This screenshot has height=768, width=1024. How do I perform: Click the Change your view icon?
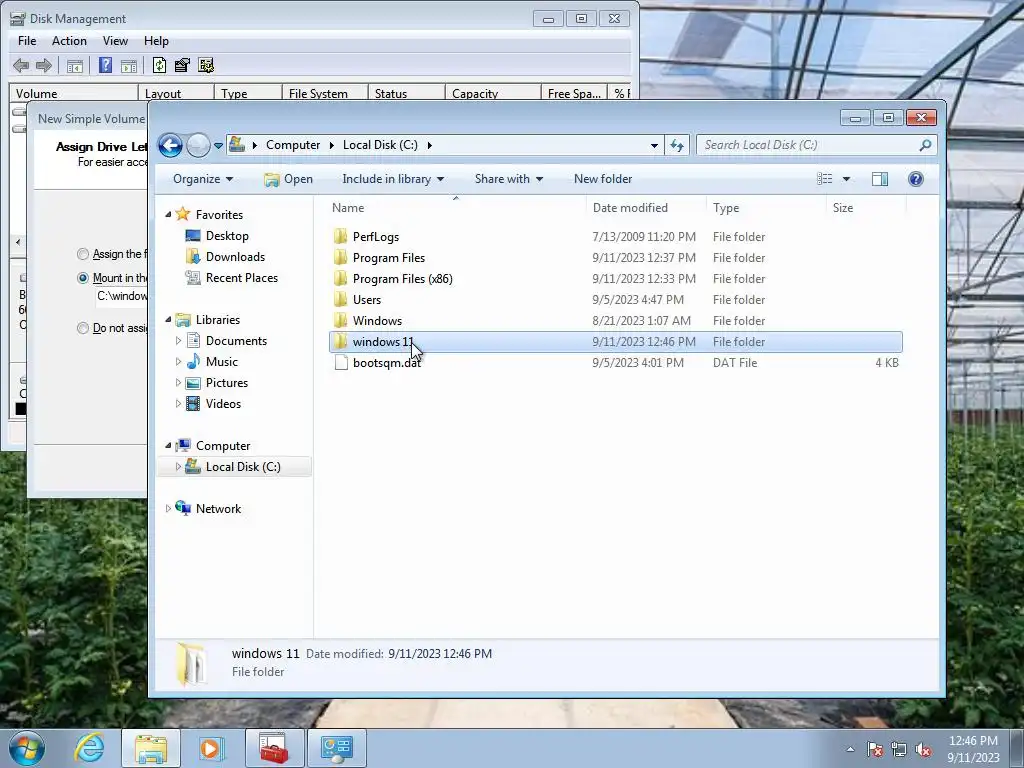click(x=824, y=179)
